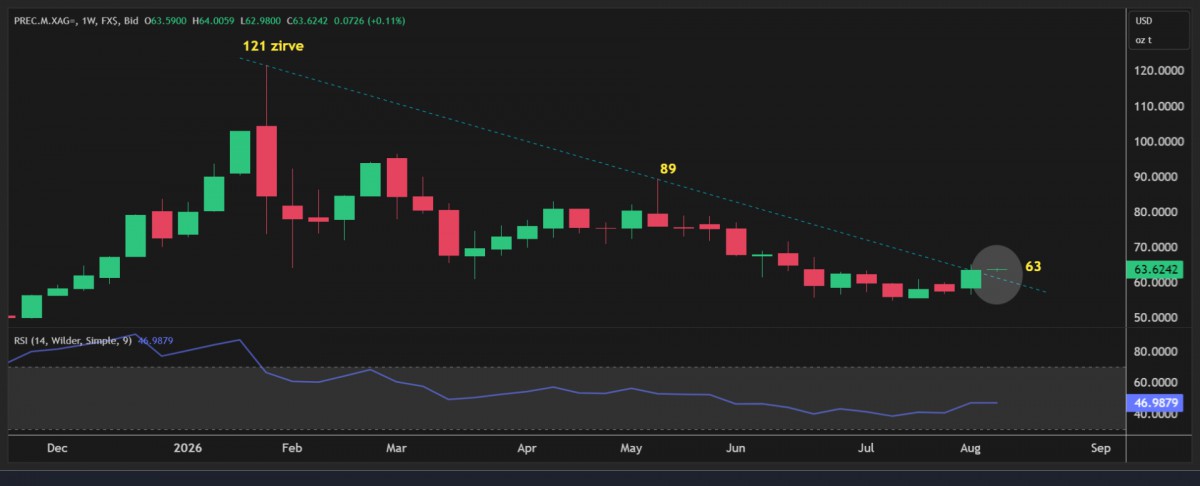Viewport: 1200px width, 486px height.
Task: Click the Bid label in chart legend
Action: [x=129, y=20]
